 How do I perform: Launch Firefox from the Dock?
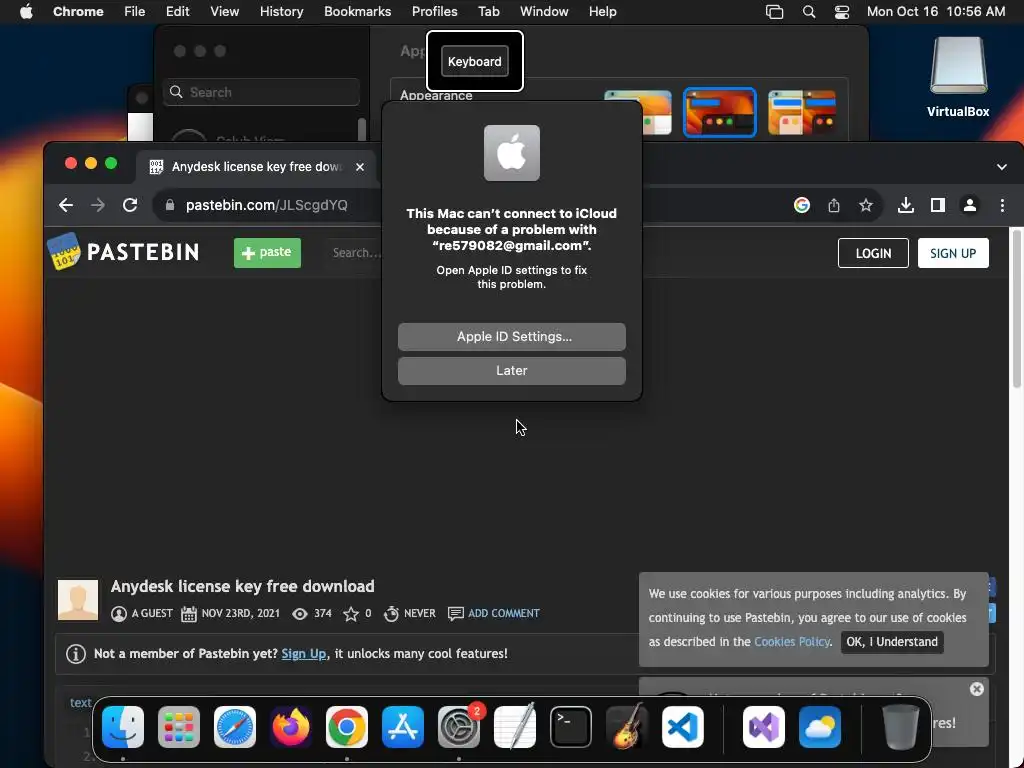coord(291,727)
